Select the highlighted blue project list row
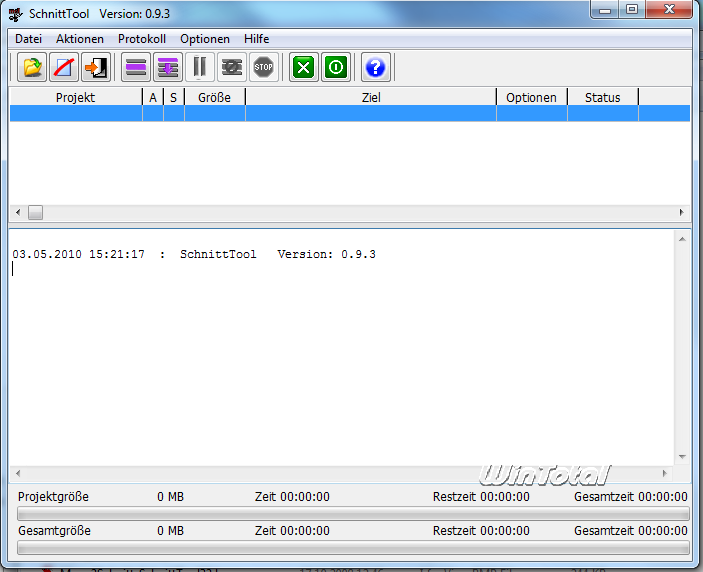 tap(350, 113)
